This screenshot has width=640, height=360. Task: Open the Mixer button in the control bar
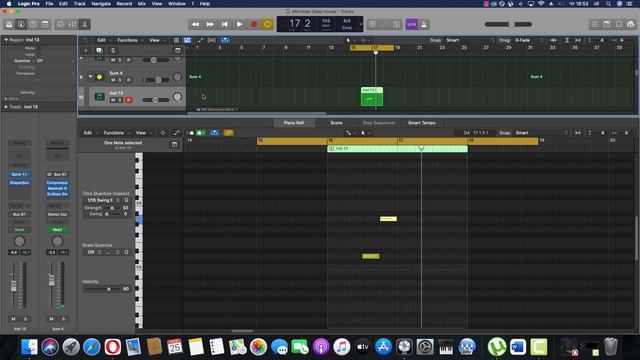coord(72,24)
